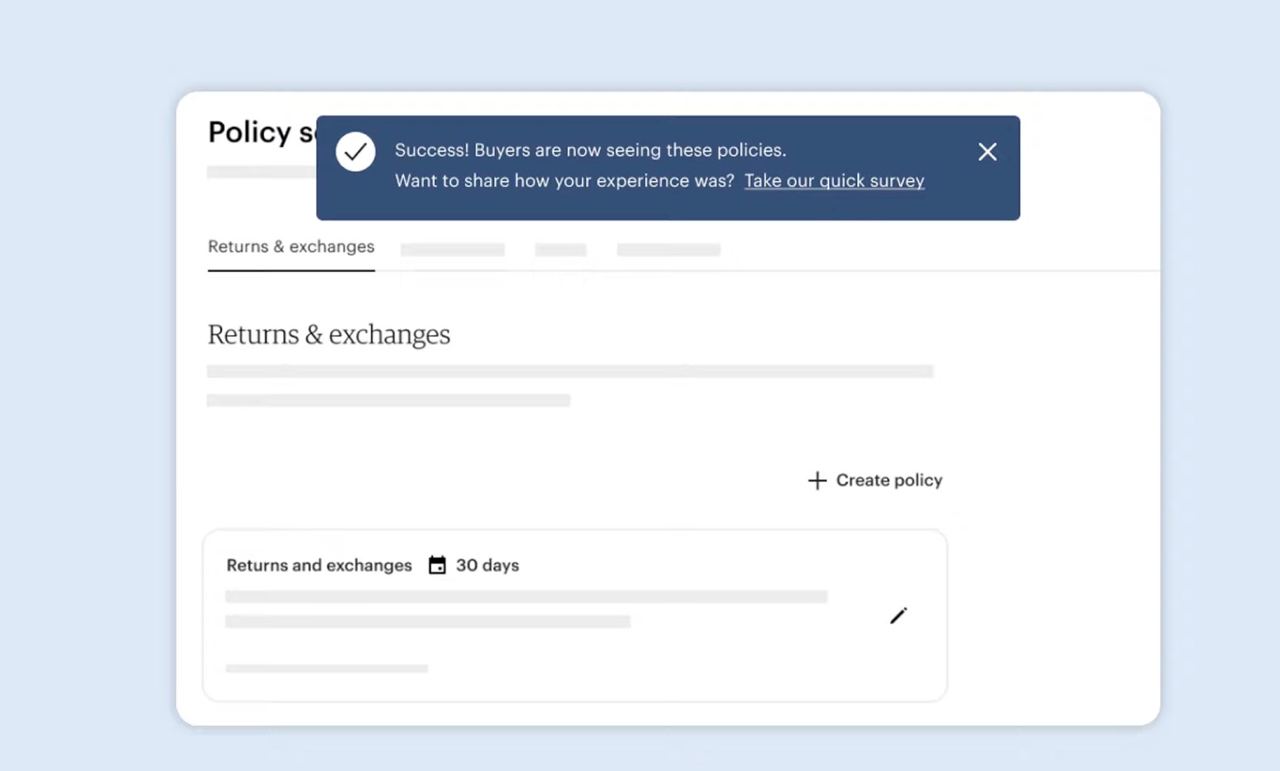Screen dimensions: 1280x771
Task: Click the calendar icon beside 30 days
Action: coord(437,565)
